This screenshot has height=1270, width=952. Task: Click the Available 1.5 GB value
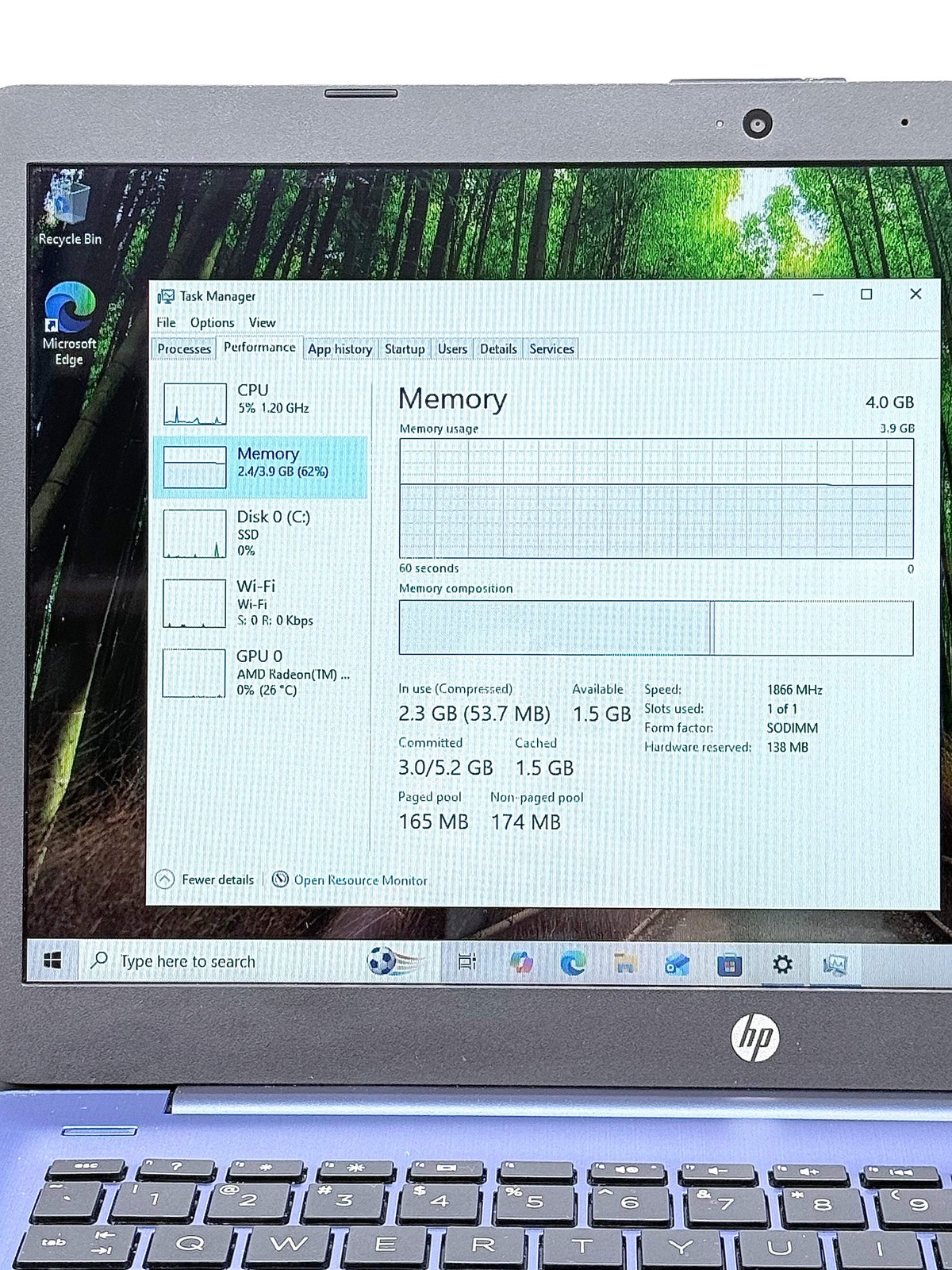601,714
